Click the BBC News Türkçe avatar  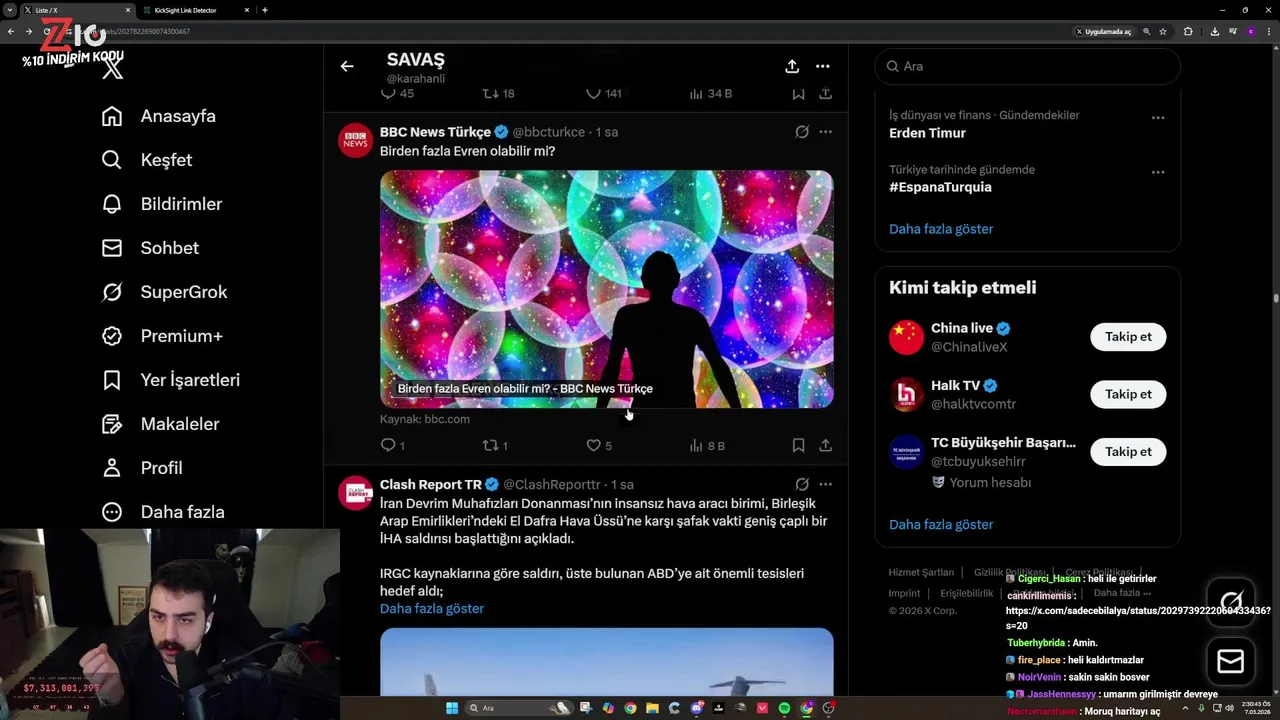(355, 141)
